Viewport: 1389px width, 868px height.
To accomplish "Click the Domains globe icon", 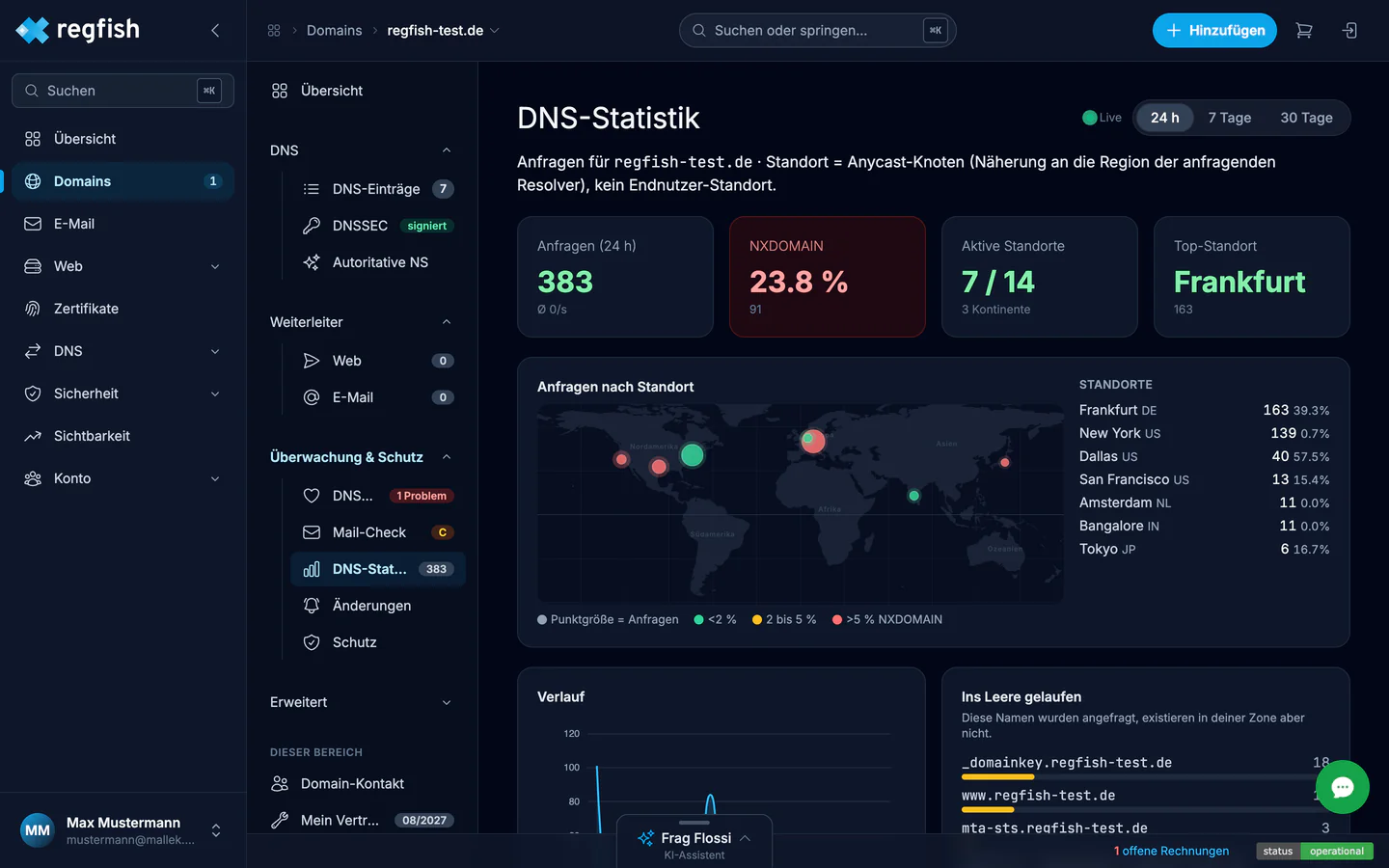I will click(33, 181).
